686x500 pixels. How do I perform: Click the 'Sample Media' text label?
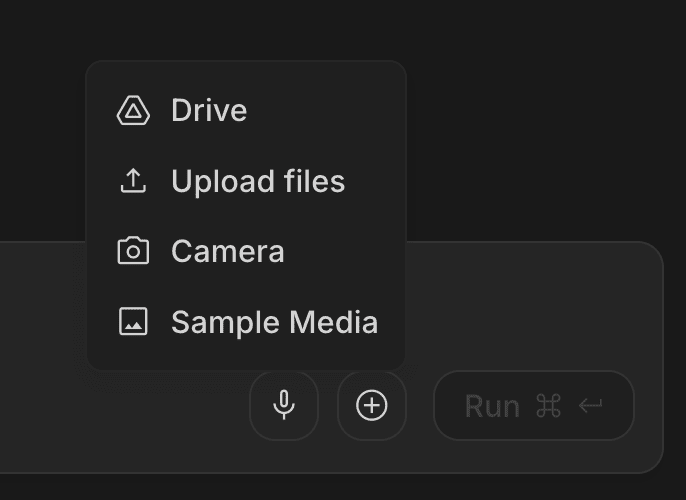[x=274, y=322]
